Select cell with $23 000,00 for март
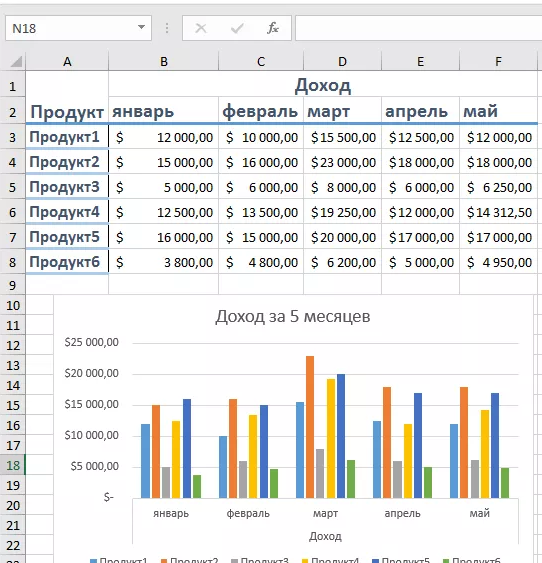This screenshot has width=542, height=563. (342, 162)
